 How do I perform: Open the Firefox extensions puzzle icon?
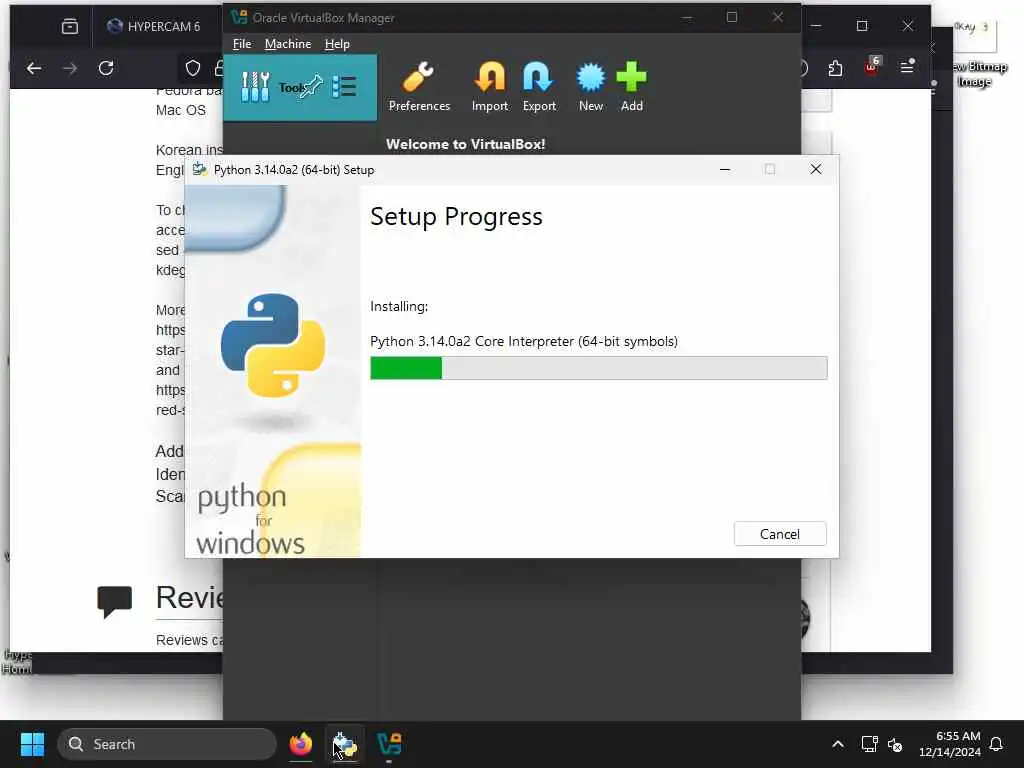tap(835, 68)
